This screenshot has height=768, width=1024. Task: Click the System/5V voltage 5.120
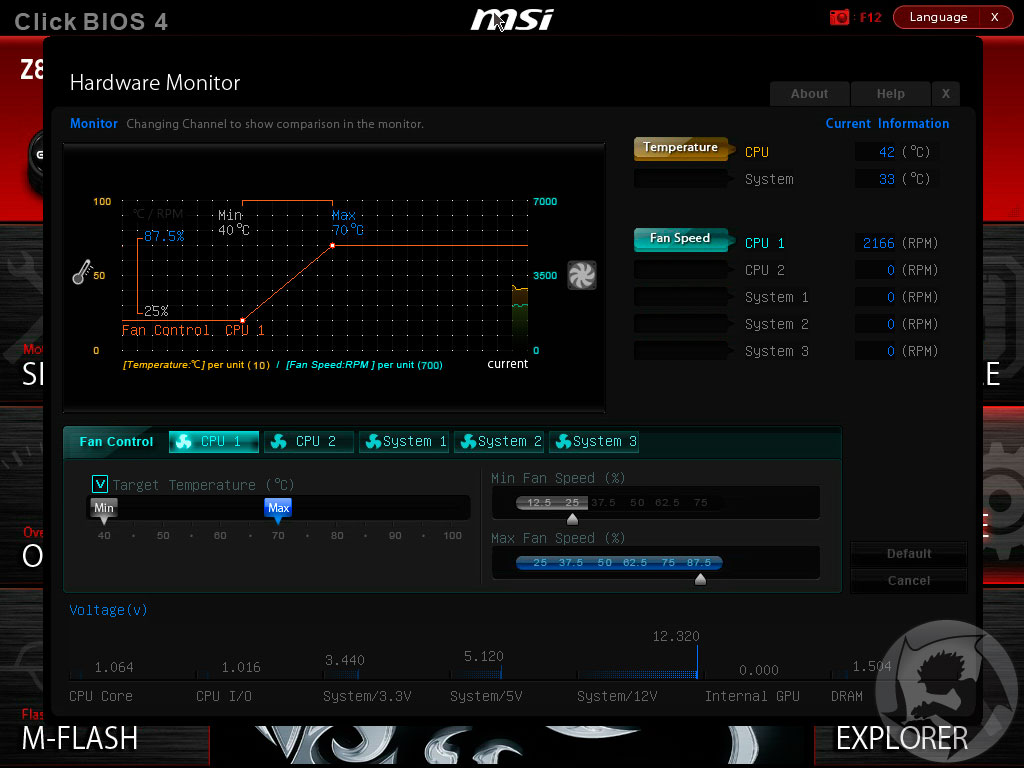(x=484, y=656)
